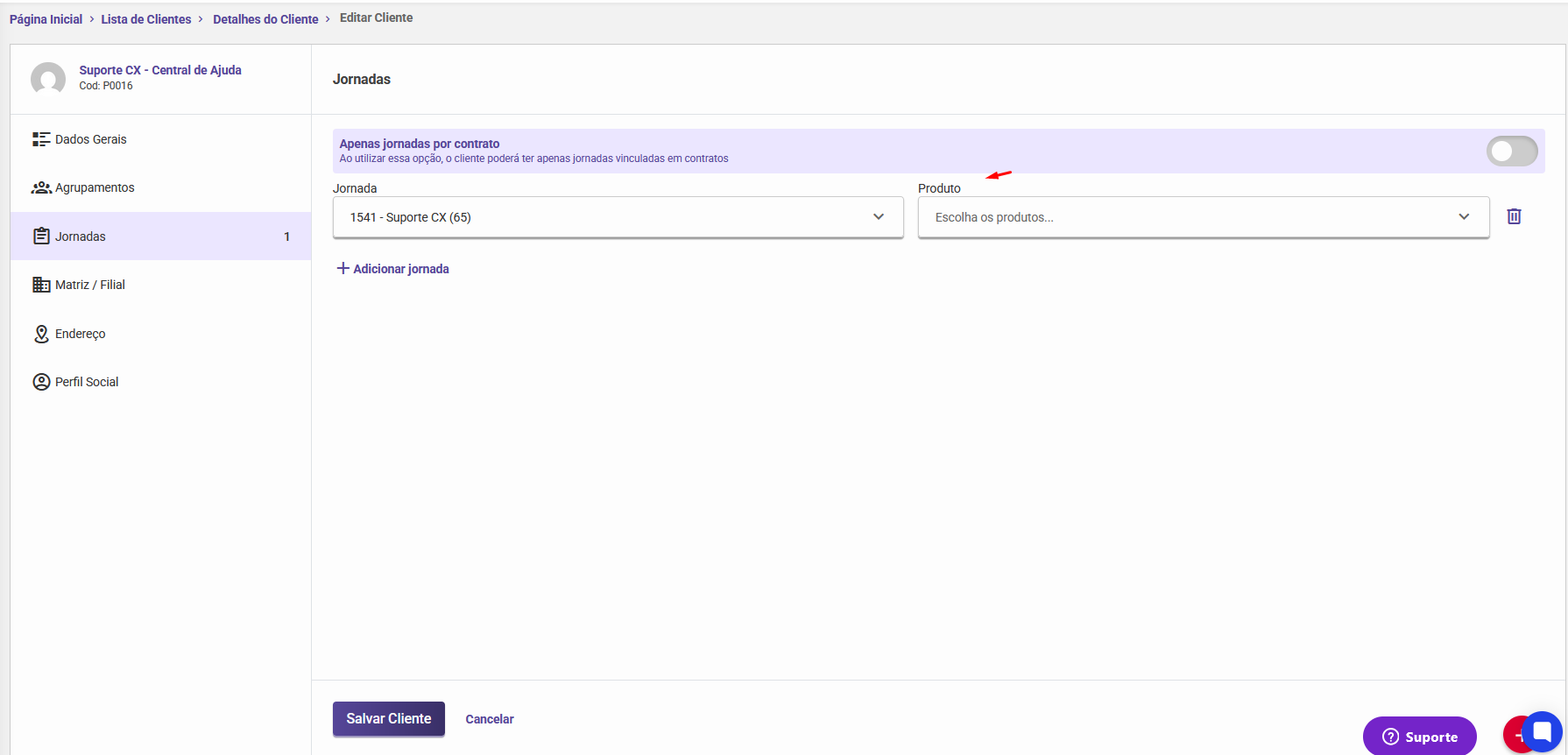Click the Jornadas clipboard icon

[x=41, y=236]
